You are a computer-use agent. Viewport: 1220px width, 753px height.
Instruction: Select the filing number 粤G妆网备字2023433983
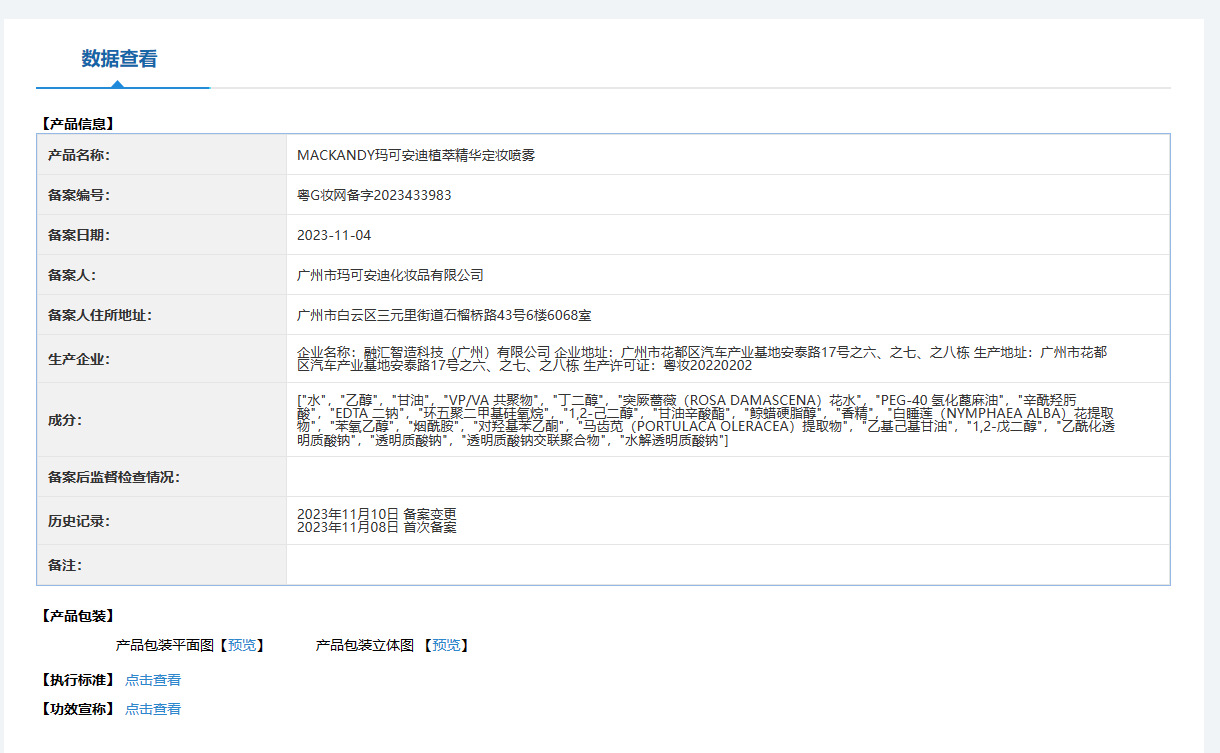click(374, 195)
